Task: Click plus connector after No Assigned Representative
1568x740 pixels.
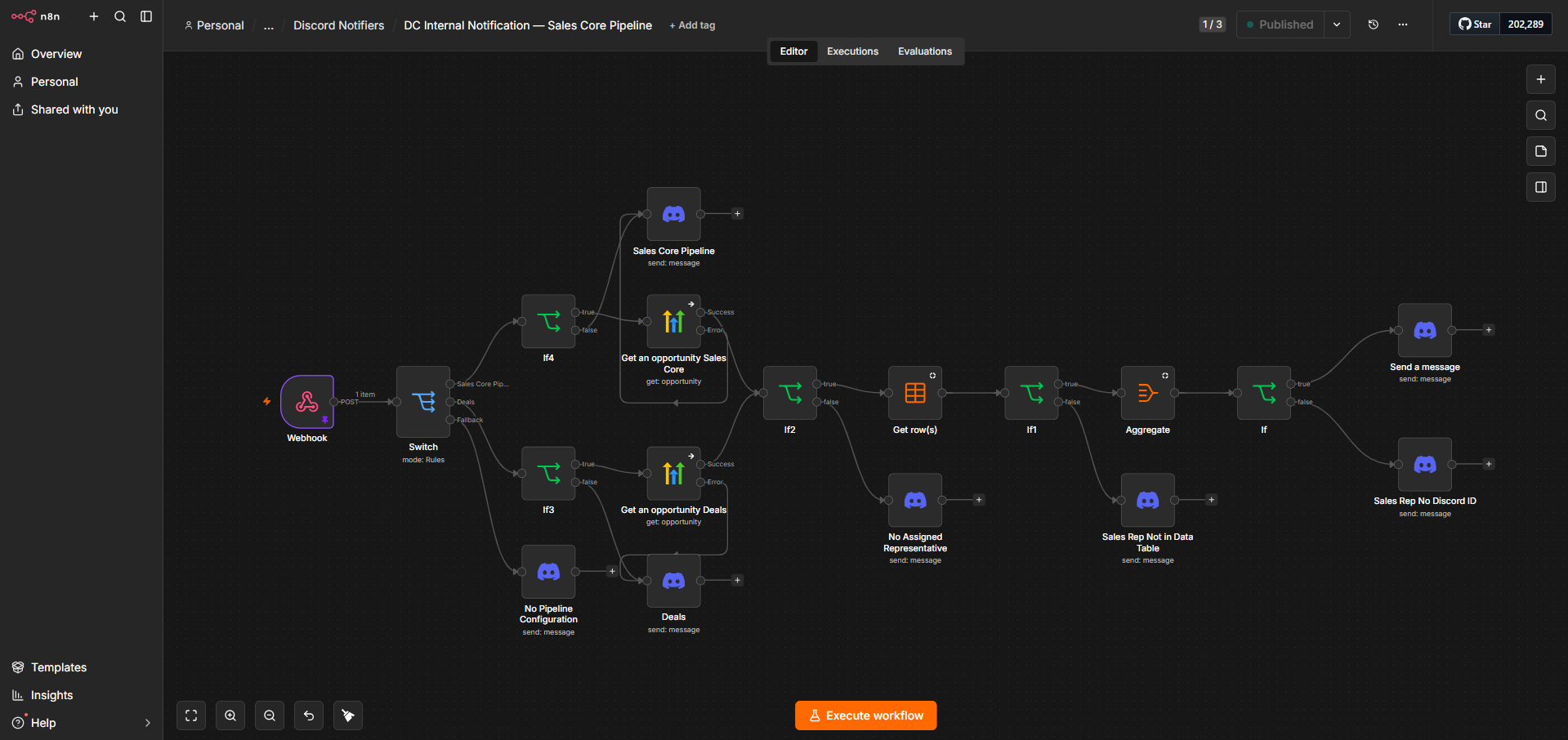Action: point(979,500)
